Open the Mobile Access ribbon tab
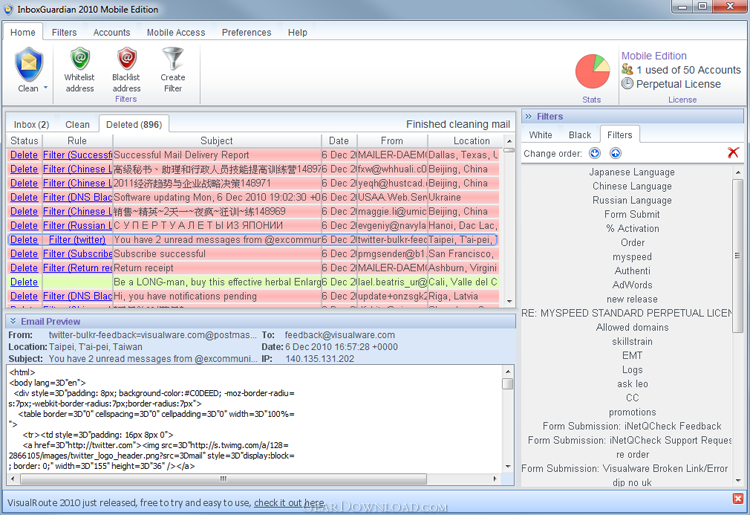750x515 pixels. click(x=176, y=33)
